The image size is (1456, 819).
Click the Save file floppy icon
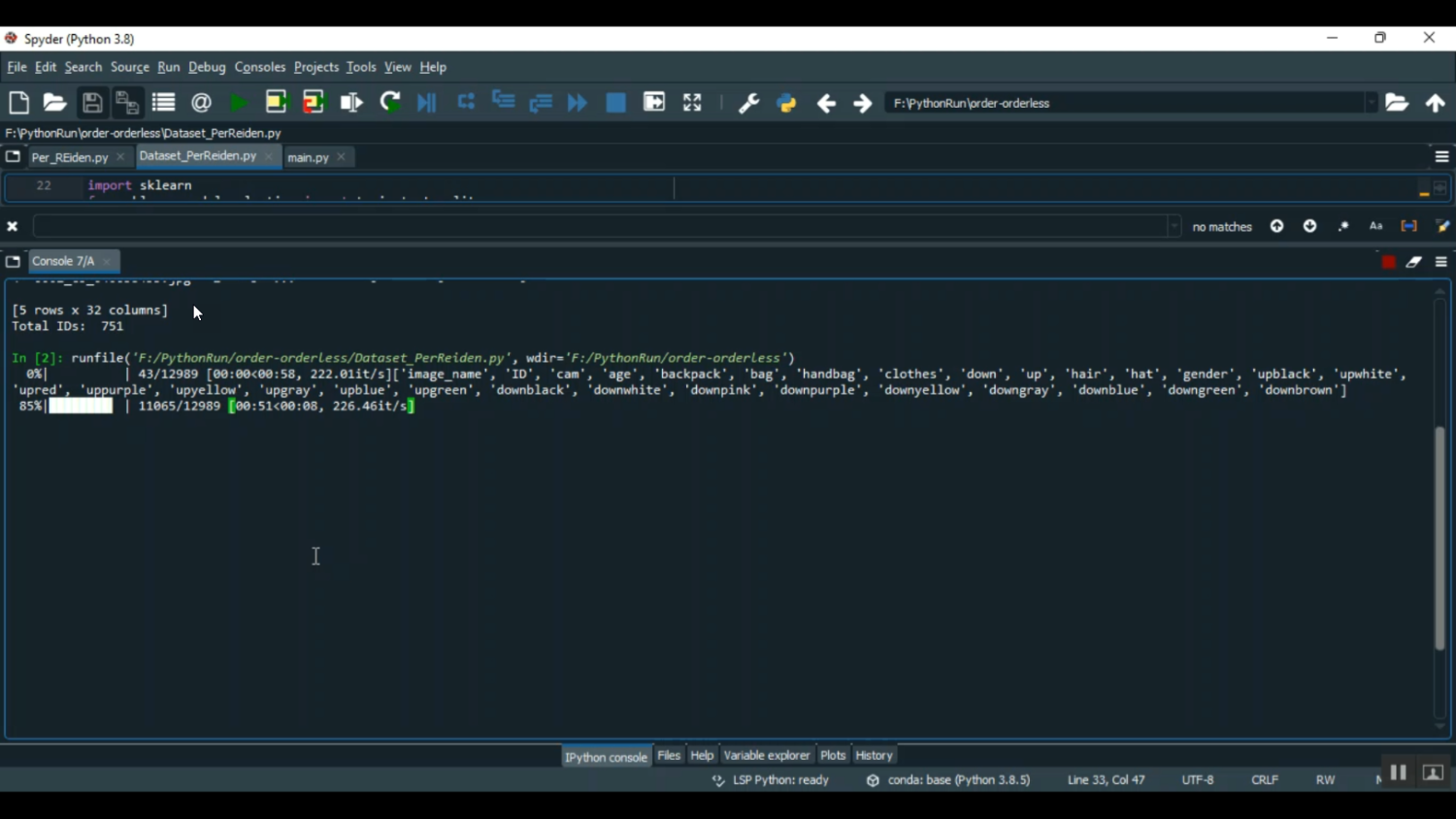tap(92, 103)
